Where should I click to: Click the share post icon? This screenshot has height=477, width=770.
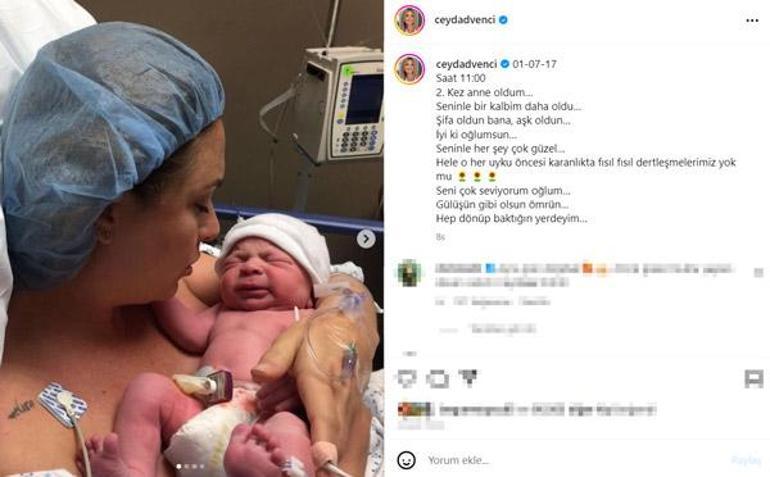pos(468,377)
